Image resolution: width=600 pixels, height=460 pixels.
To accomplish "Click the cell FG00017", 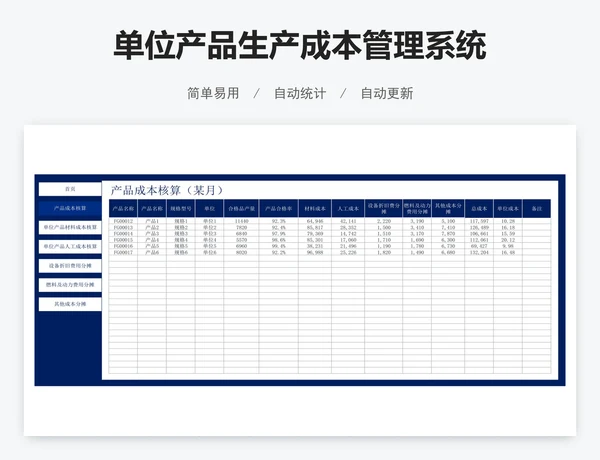I will (x=123, y=253).
